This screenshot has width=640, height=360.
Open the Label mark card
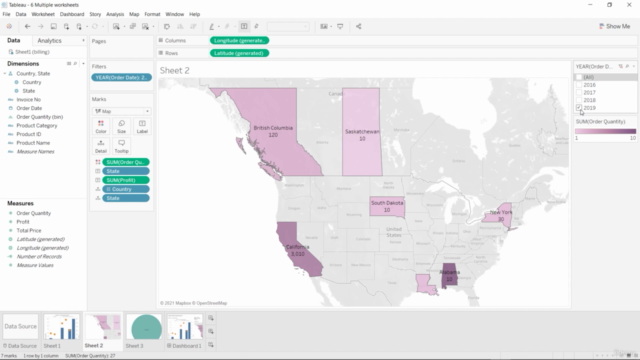[x=142, y=127]
